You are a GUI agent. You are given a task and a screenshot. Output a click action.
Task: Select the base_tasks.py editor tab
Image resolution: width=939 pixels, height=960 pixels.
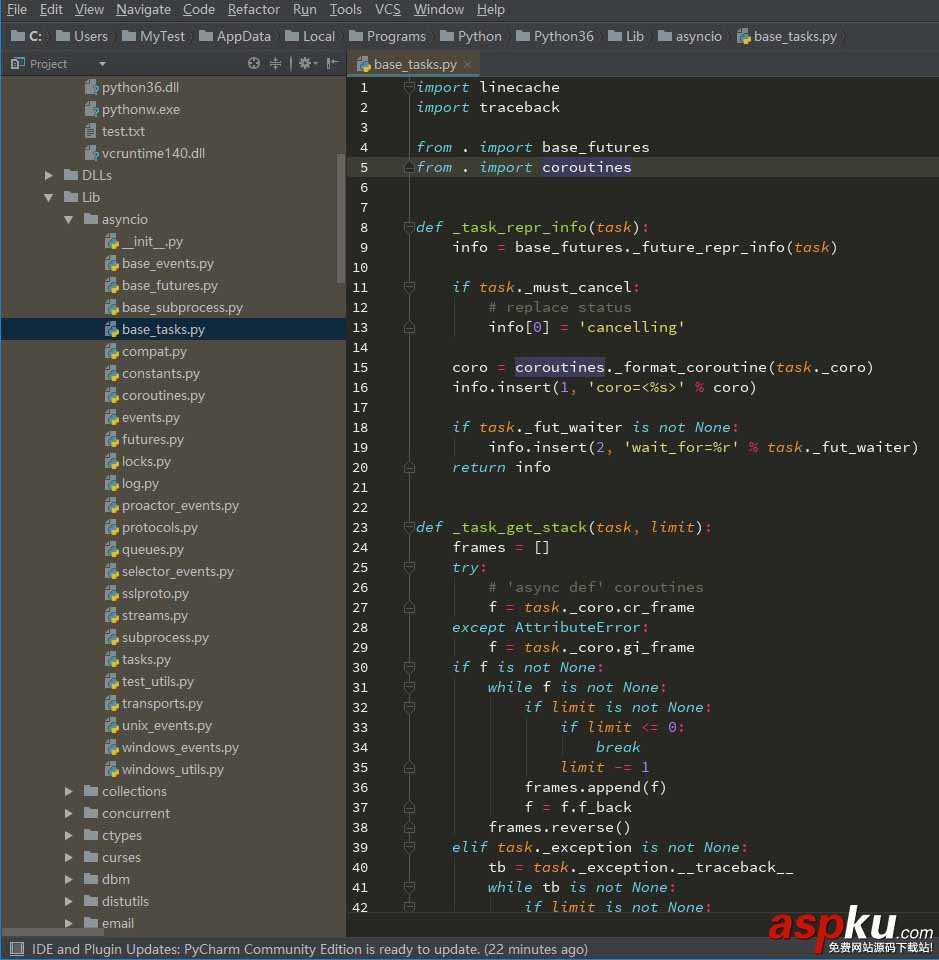point(414,64)
